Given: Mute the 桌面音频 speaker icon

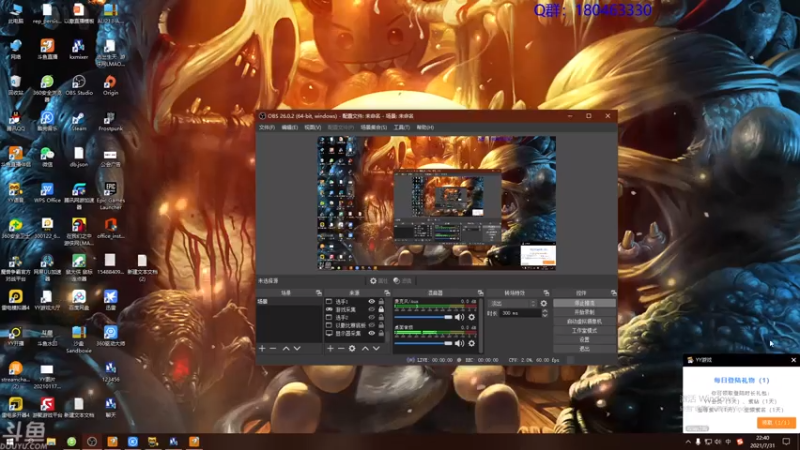Looking at the screenshot, I should tap(459, 343).
